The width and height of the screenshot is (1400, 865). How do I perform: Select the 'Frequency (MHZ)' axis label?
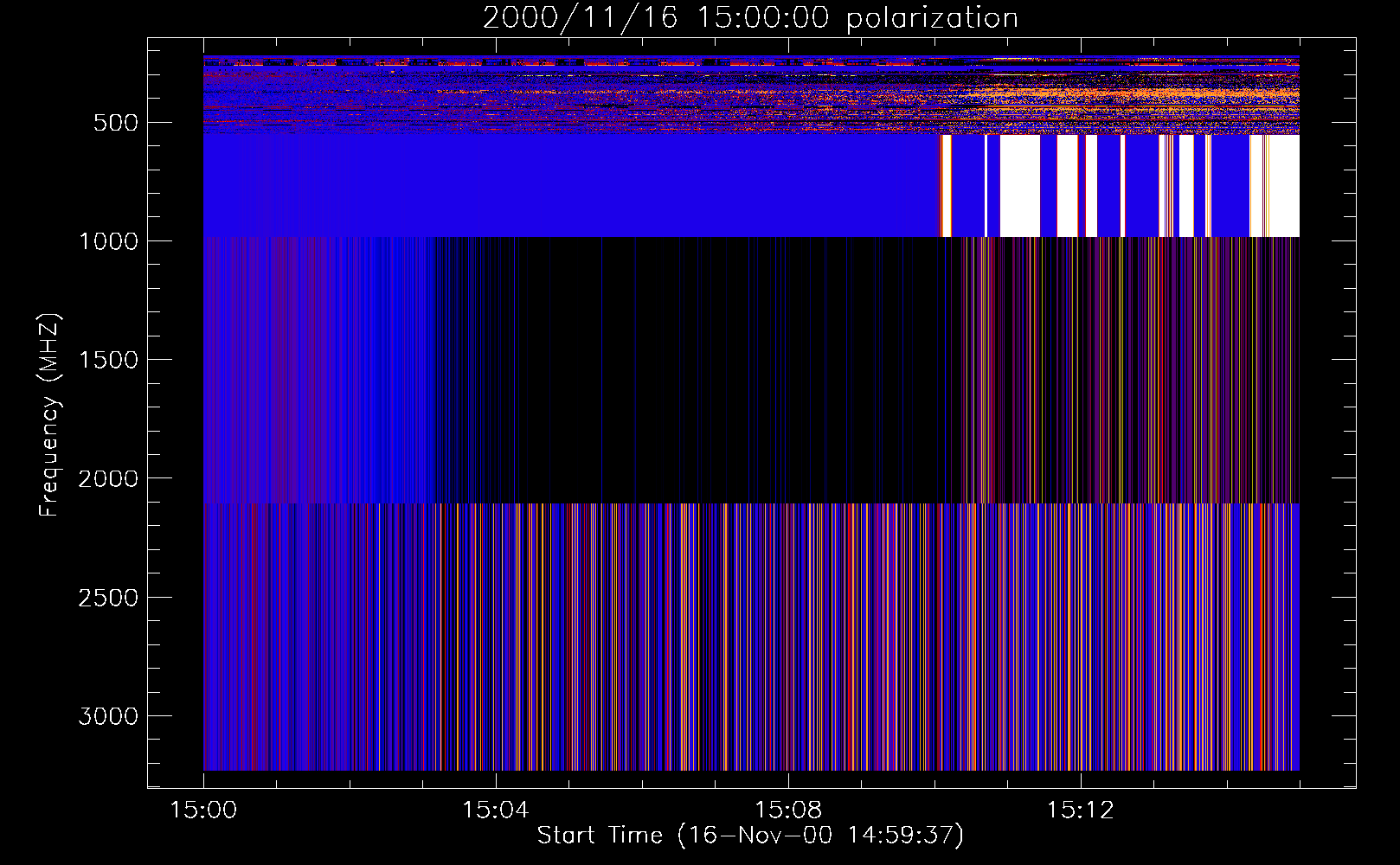click(x=50, y=414)
